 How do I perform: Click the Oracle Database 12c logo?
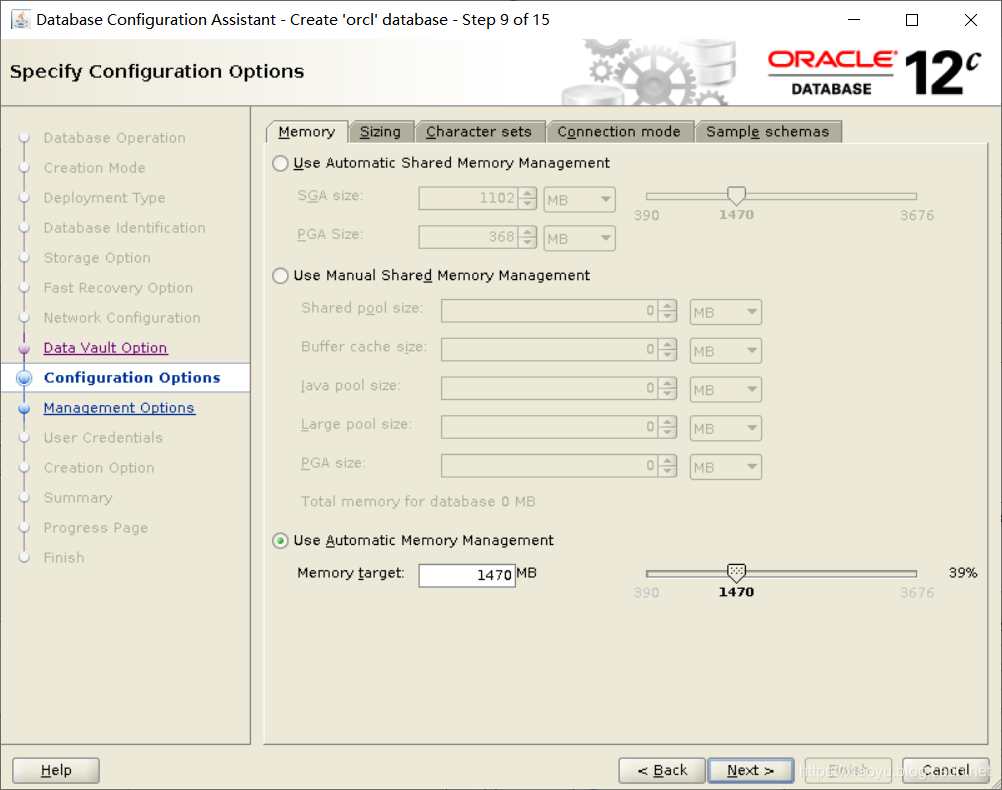(x=873, y=72)
